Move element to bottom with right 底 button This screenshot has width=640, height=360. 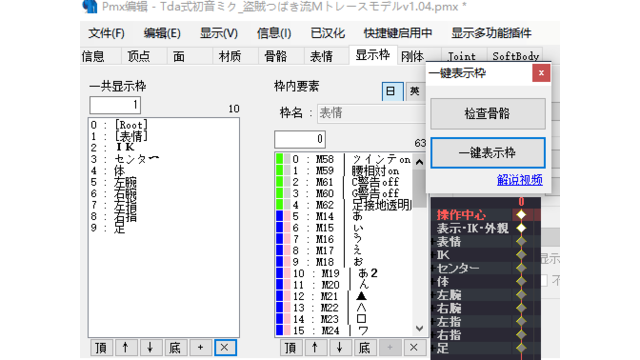pos(364,348)
